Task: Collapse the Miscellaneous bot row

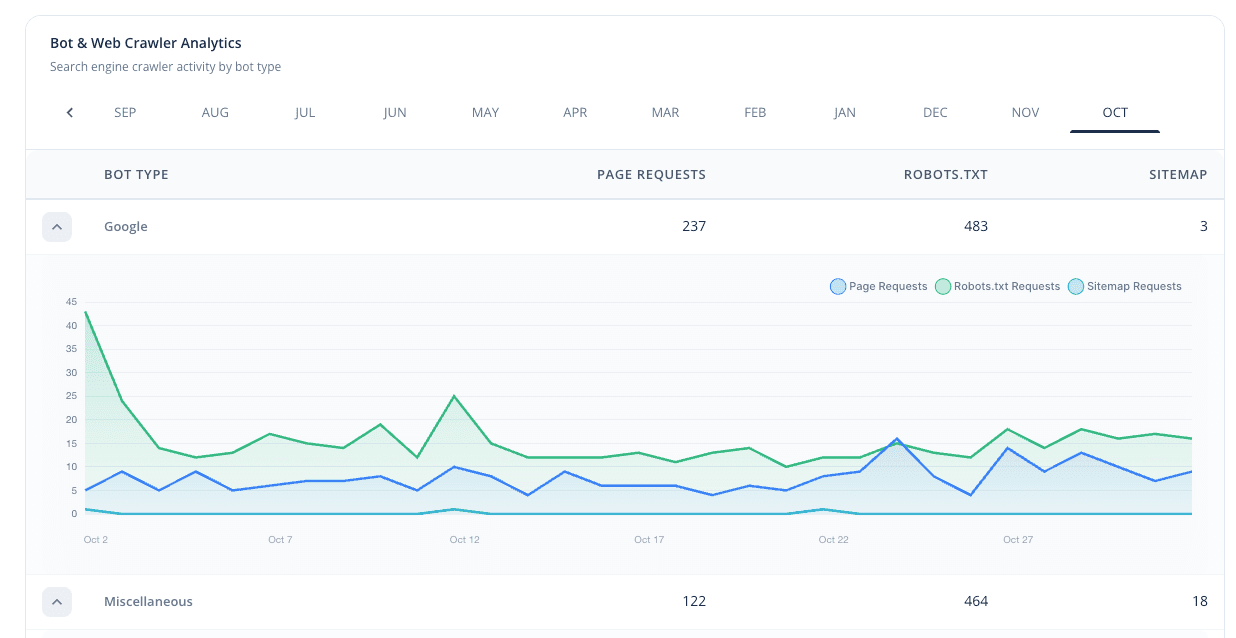Action: 57,601
